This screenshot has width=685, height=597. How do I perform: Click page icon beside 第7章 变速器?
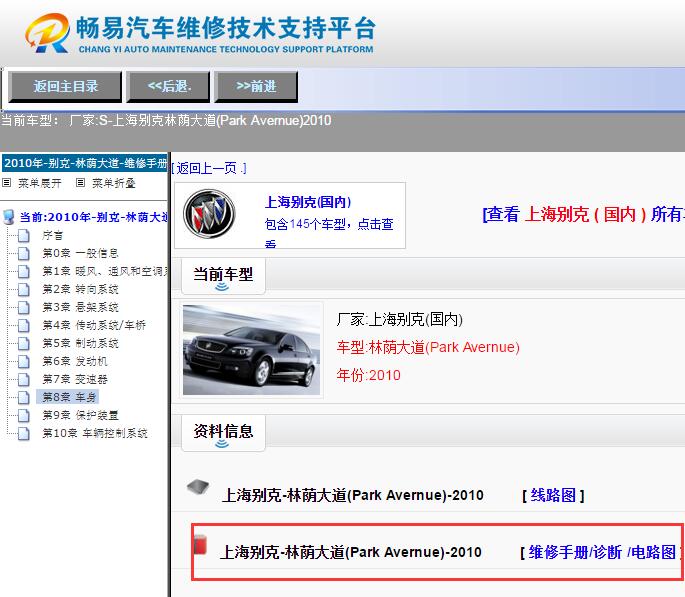click(x=24, y=379)
